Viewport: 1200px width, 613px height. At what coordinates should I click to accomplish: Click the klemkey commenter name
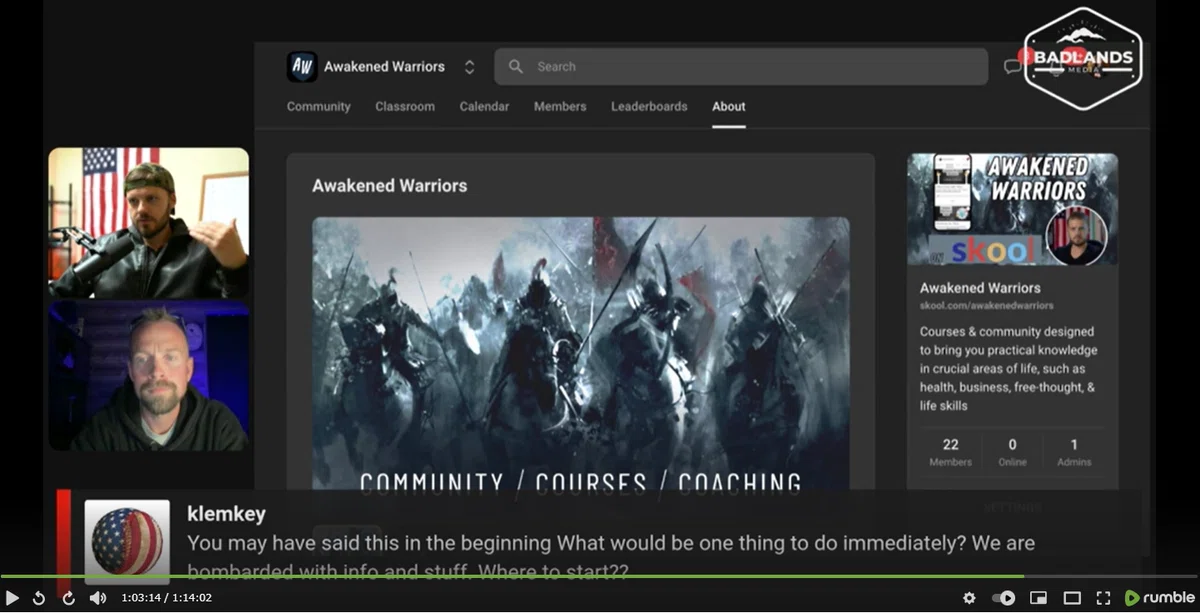pyautogui.click(x=226, y=513)
